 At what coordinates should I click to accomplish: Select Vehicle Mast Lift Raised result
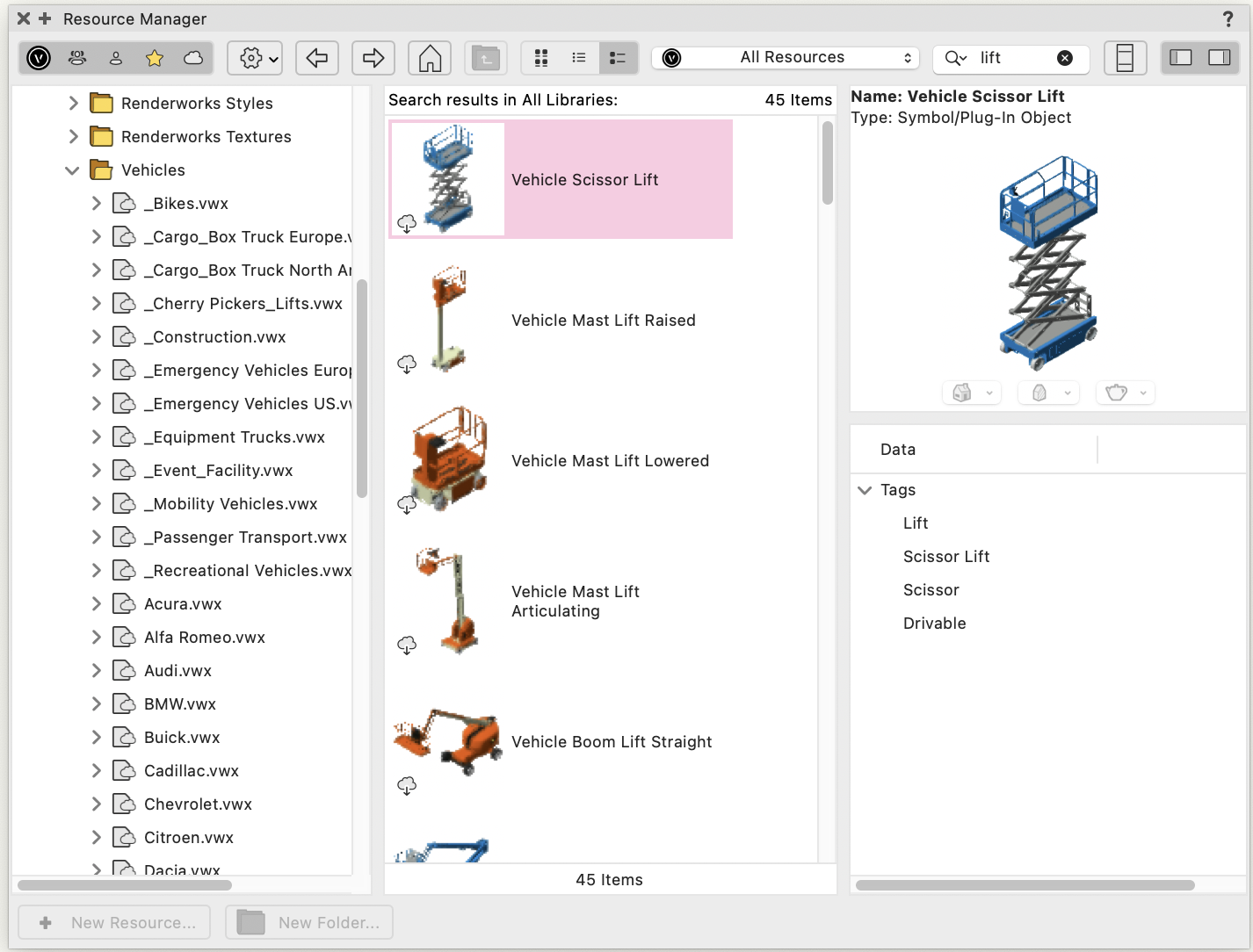click(x=603, y=321)
